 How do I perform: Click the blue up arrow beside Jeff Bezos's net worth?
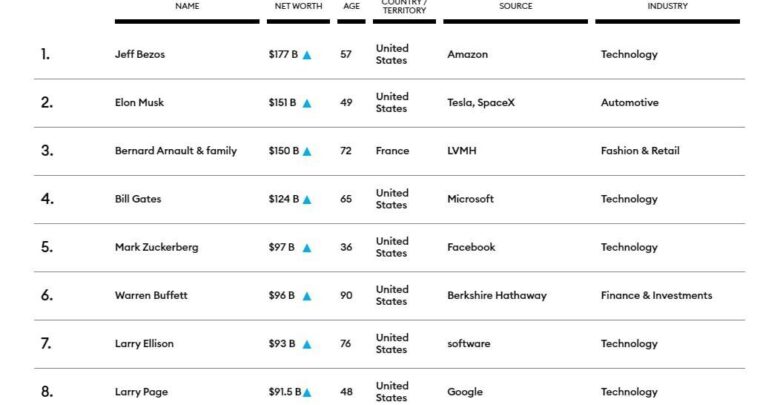click(x=307, y=55)
